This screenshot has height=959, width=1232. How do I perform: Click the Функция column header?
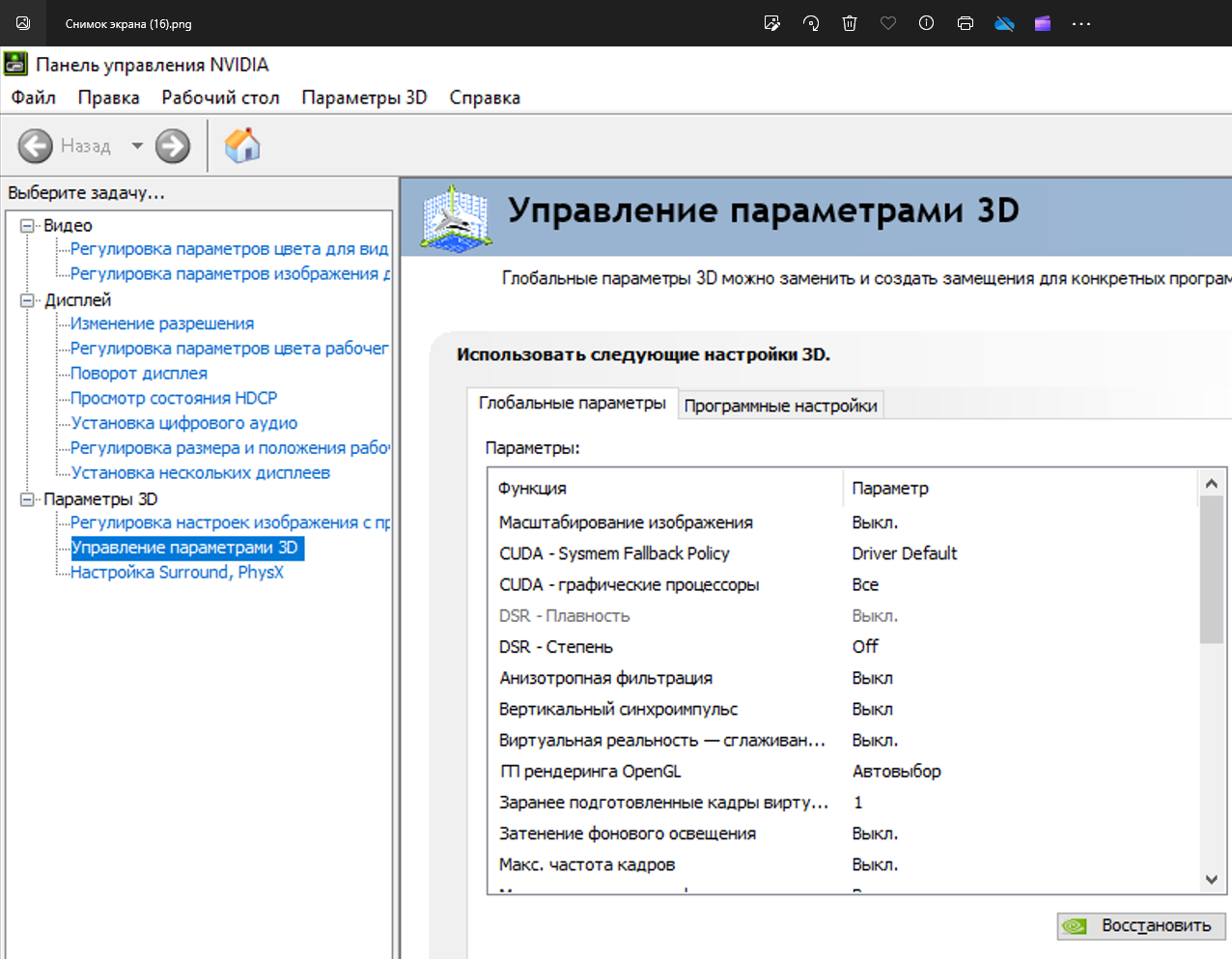[x=666, y=489]
